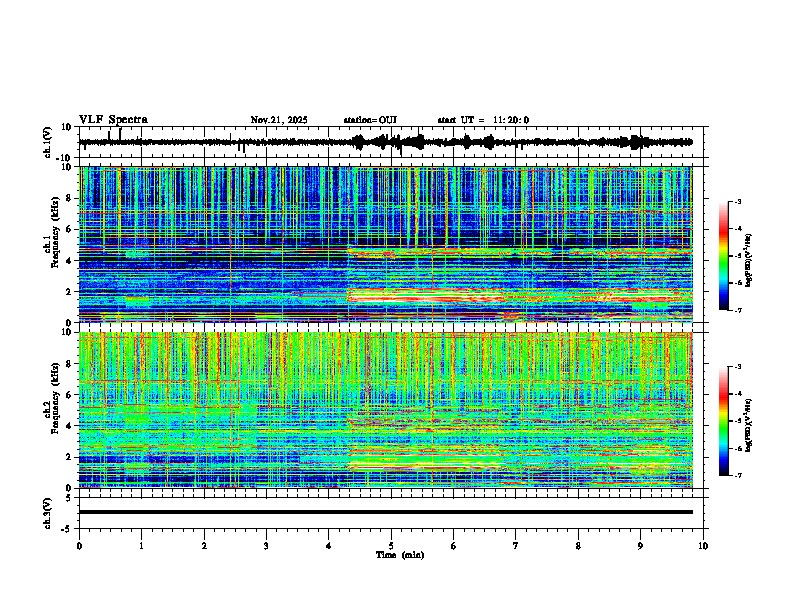The height and width of the screenshot is (612, 792).
Task: Click the "-7" label on ch.1 colorbar
Action: click(738, 310)
